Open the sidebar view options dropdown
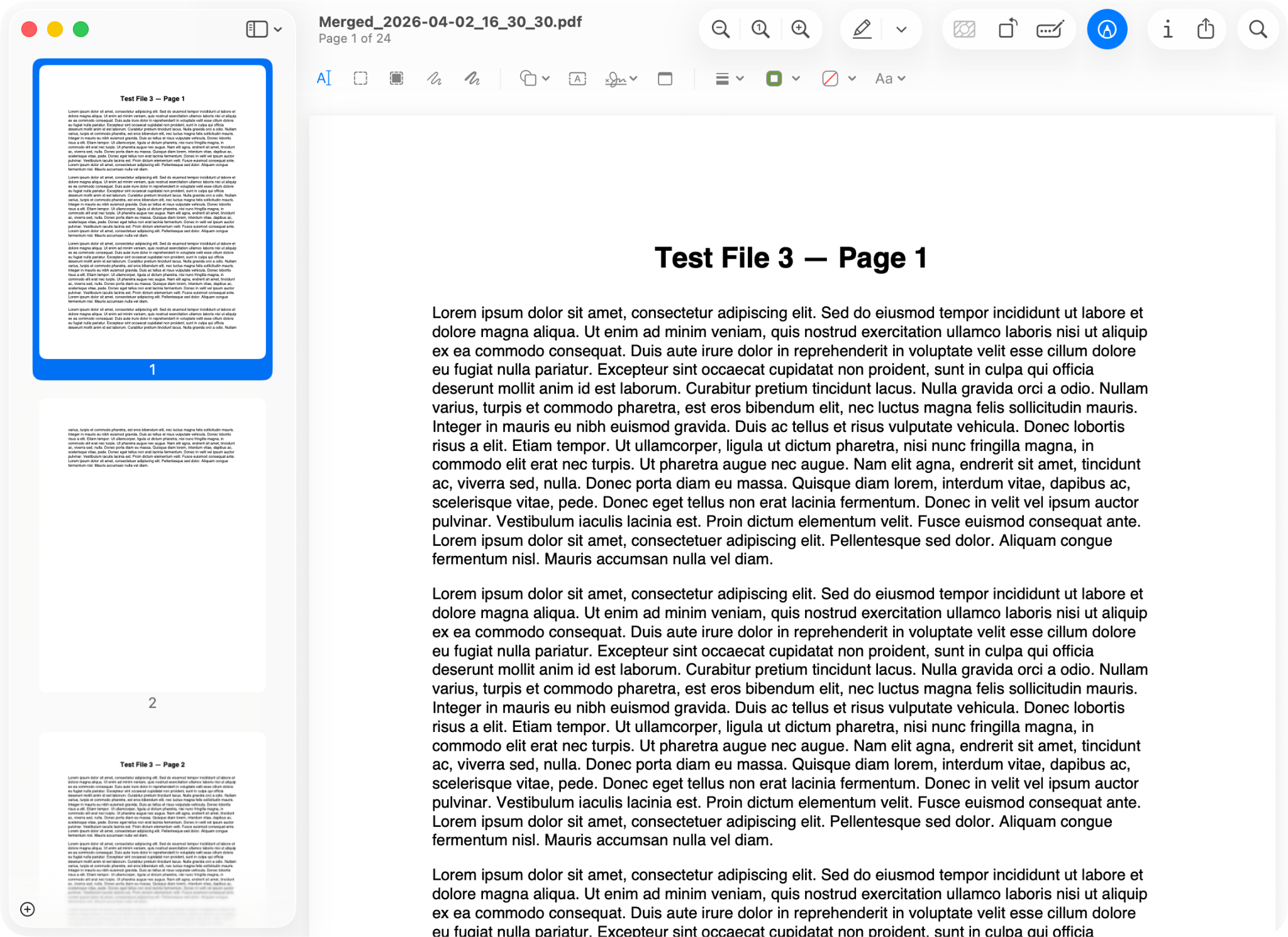 click(x=279, y=29)
